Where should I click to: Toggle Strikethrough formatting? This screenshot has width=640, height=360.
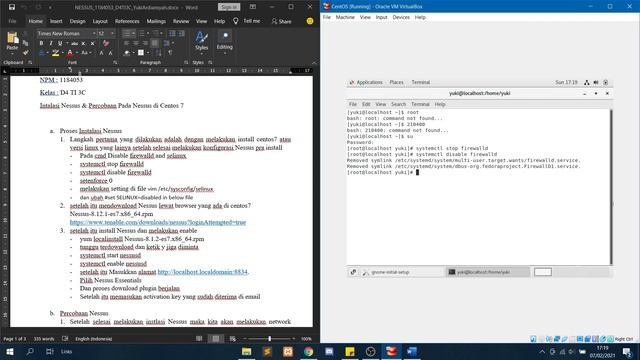[74, 43]
